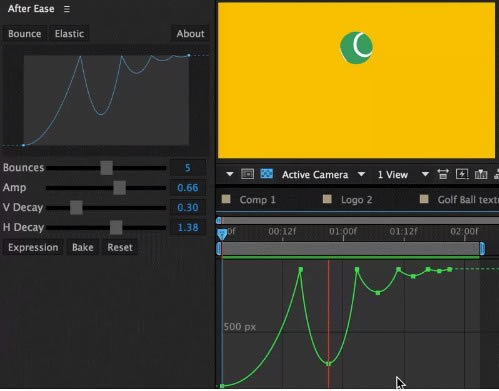
Task: Click the Expression button
Action: click(33, 248)
